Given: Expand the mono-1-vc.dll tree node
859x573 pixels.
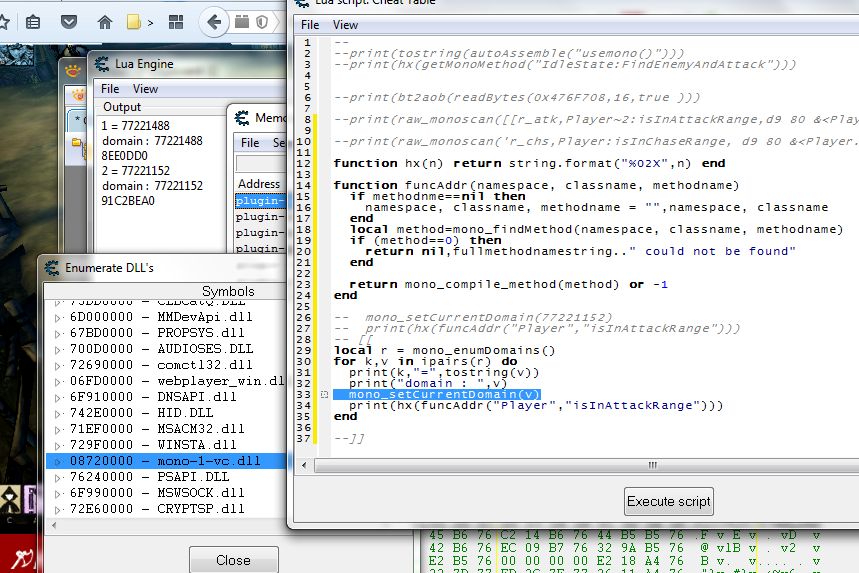Looking at the screenshot, I should point(57,461).
